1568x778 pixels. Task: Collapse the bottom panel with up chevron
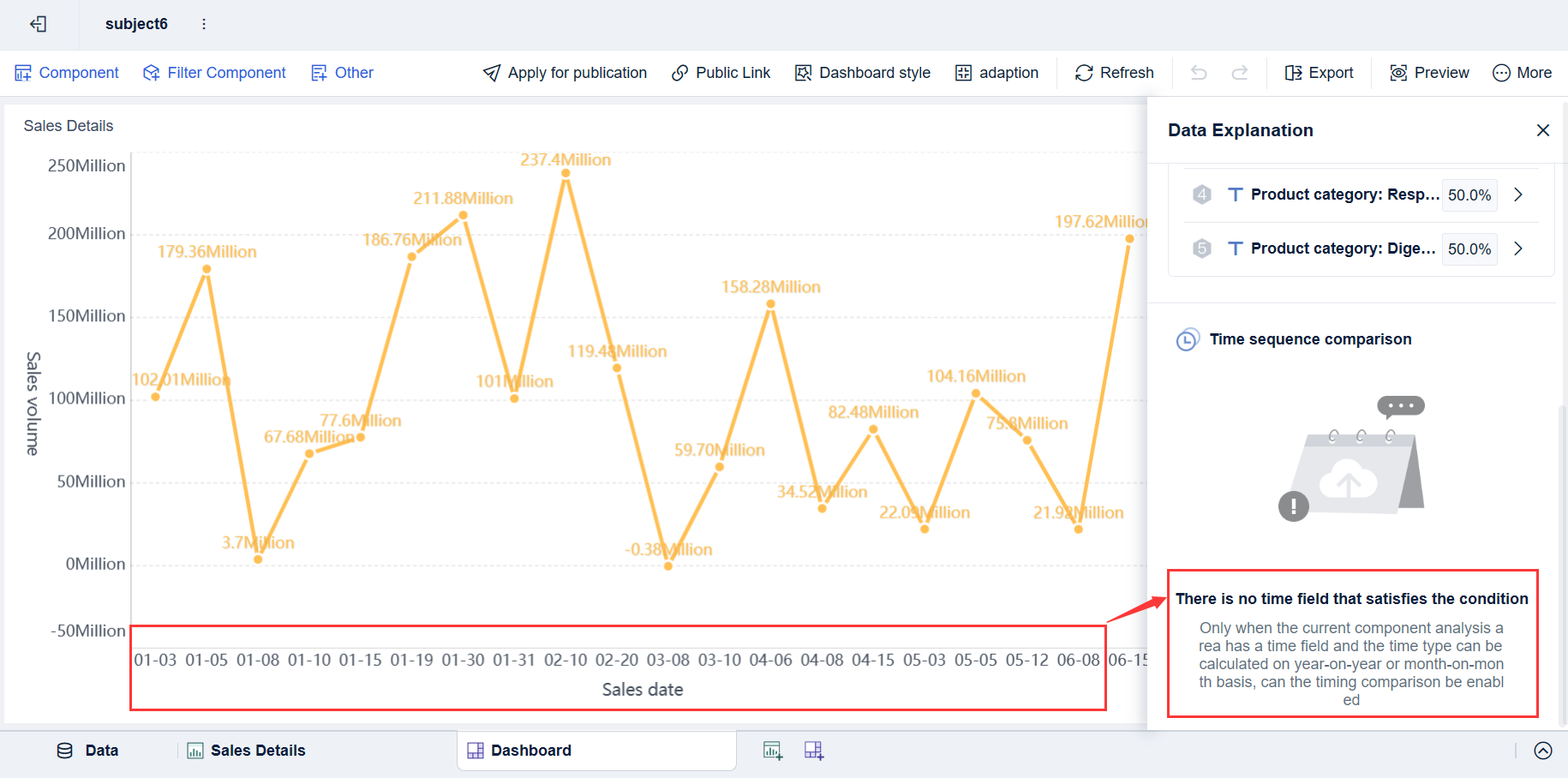1543,750
